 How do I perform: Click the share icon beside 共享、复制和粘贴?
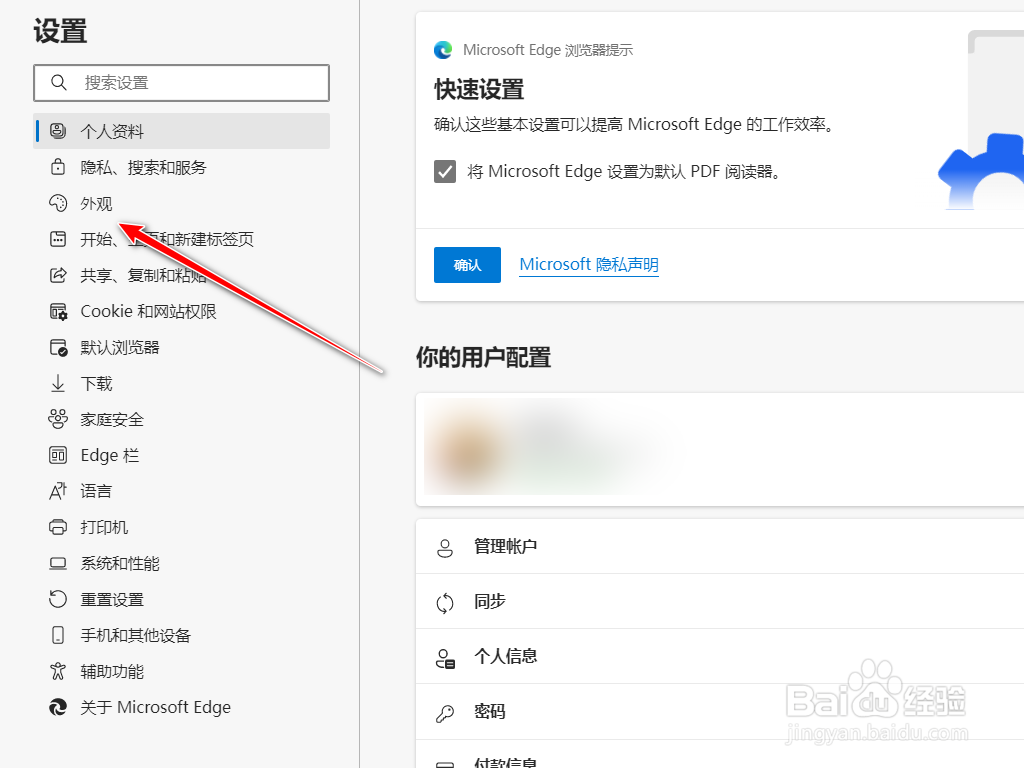coord(58,275)
